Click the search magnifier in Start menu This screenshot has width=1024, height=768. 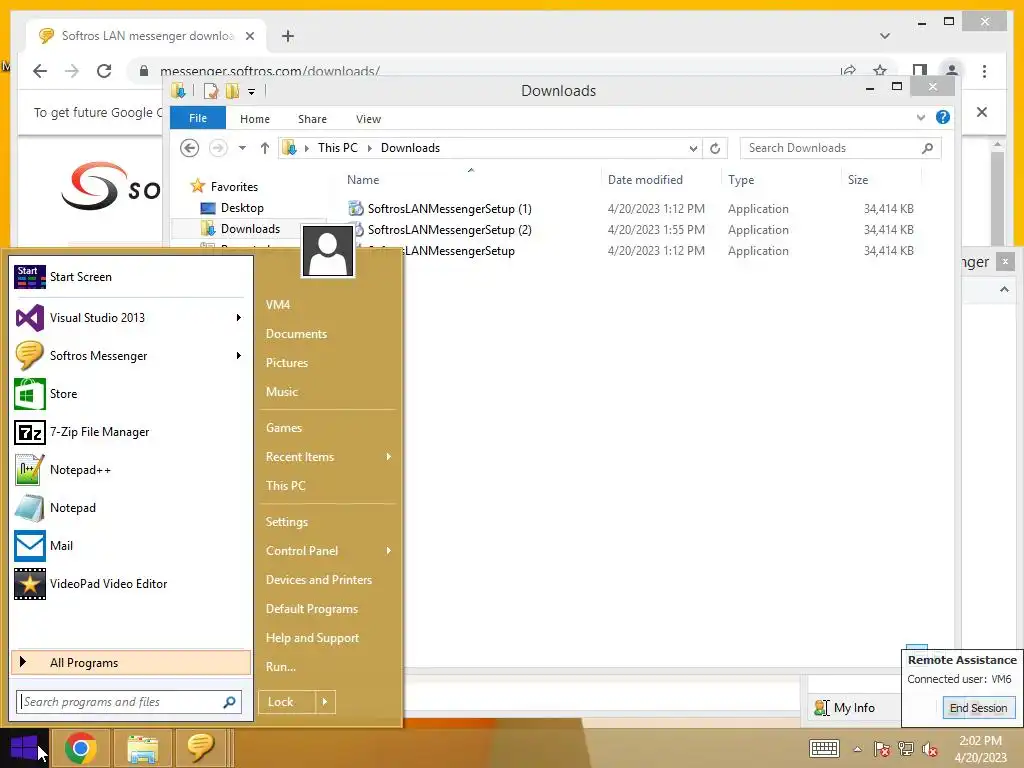point(229,702)
